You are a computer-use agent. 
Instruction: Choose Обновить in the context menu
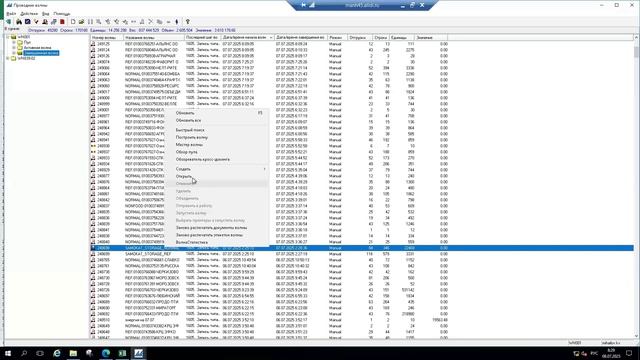click(x=218, y=113)
